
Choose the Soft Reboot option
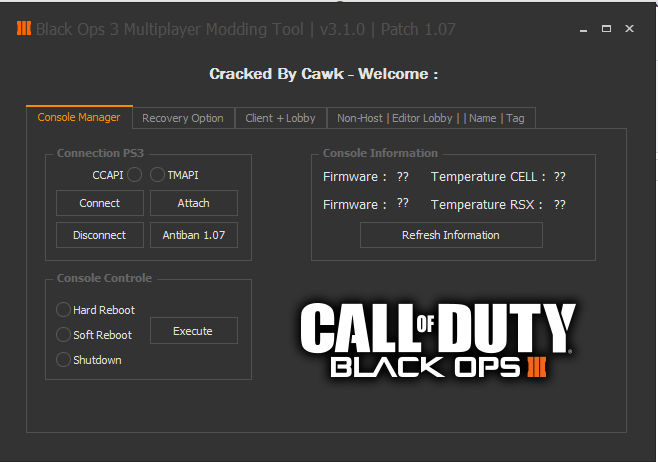[x=63, y=335]
